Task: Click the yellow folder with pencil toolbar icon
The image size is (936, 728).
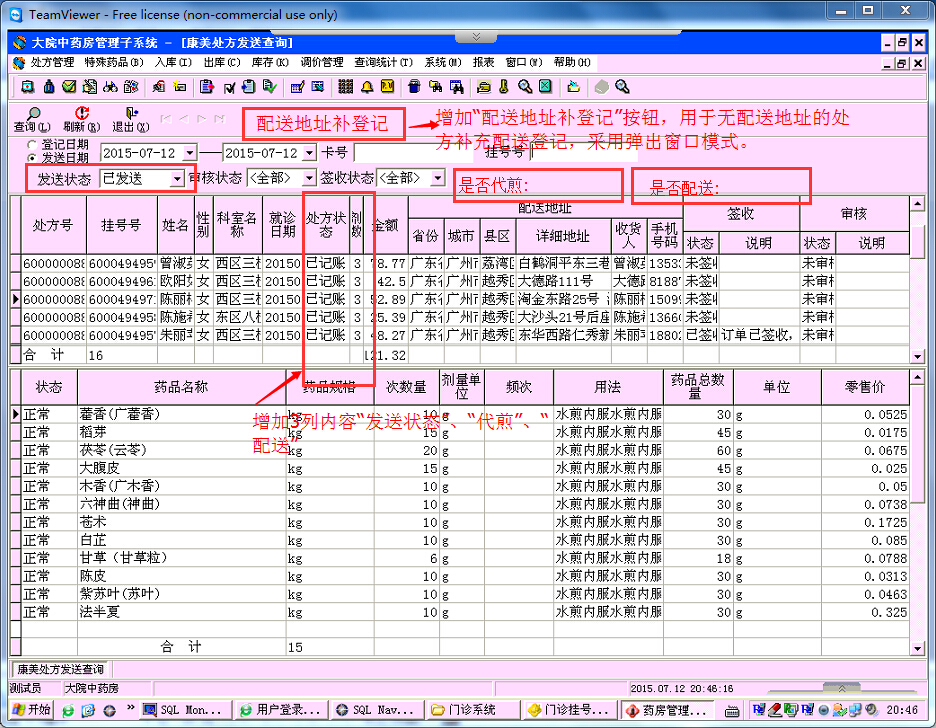Action: pyautogui.click(x=573, y=87)
